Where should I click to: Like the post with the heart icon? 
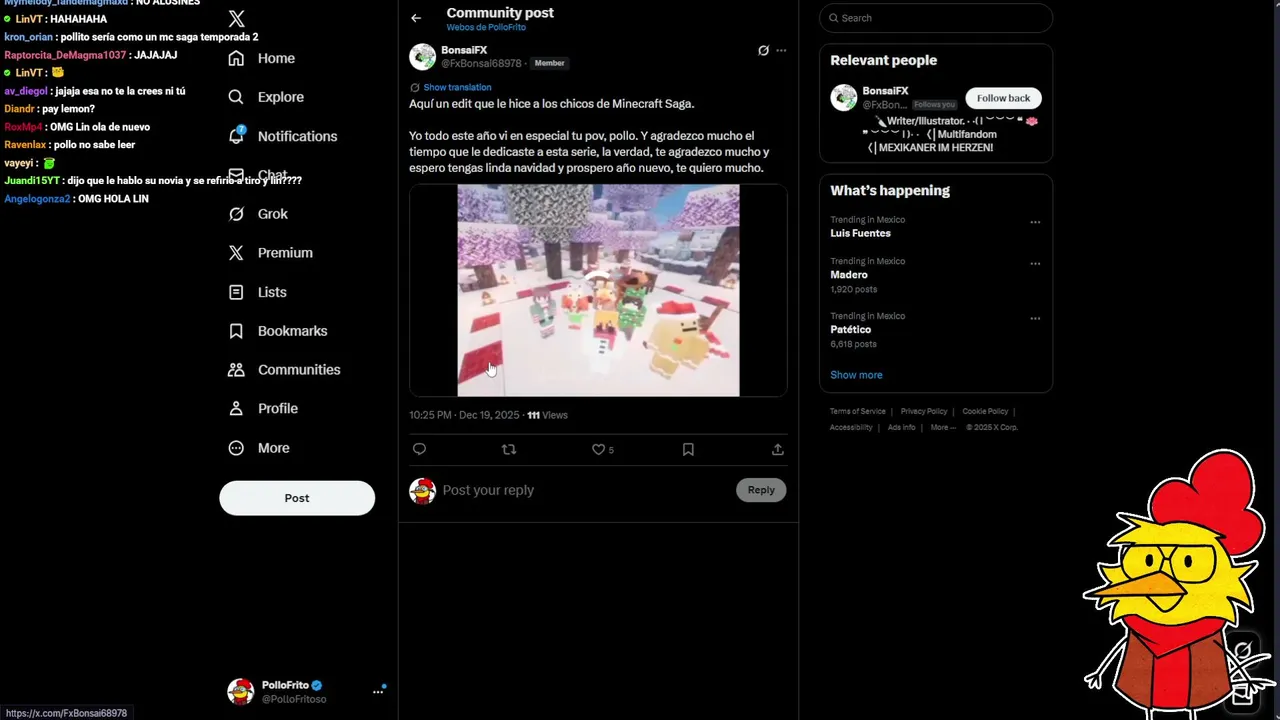click(598, 450)
